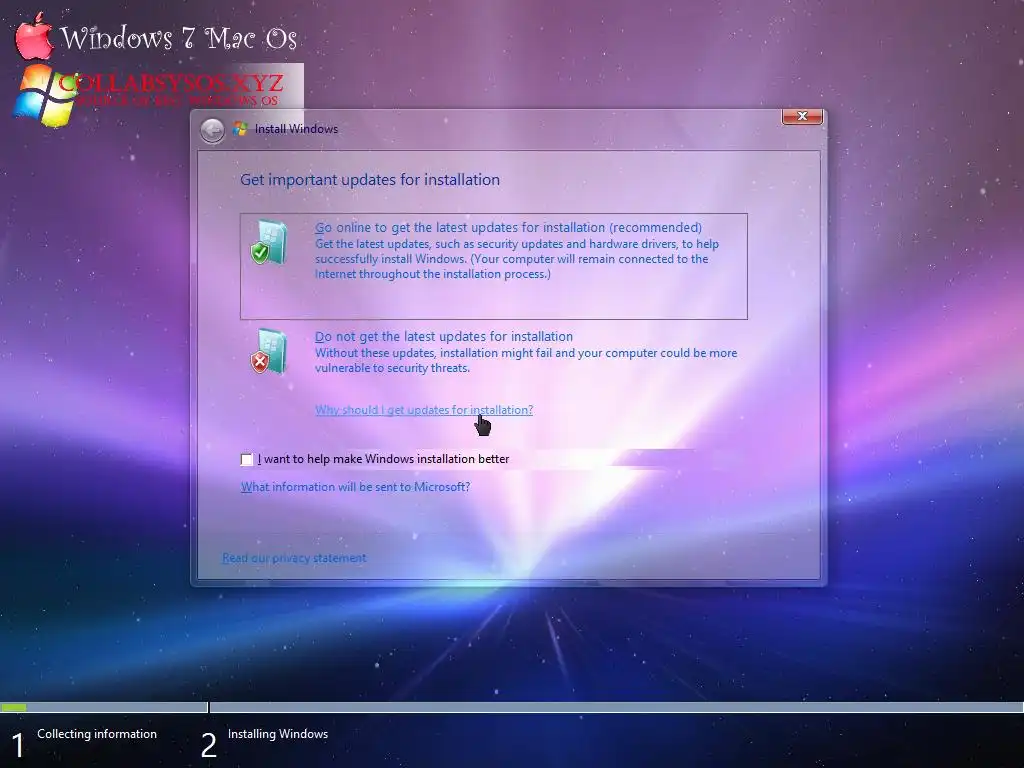Image resolution: width=1024 pixels, height=768 pixels.
Task: Open Why should I get updates link
Action: pos(424,410)
